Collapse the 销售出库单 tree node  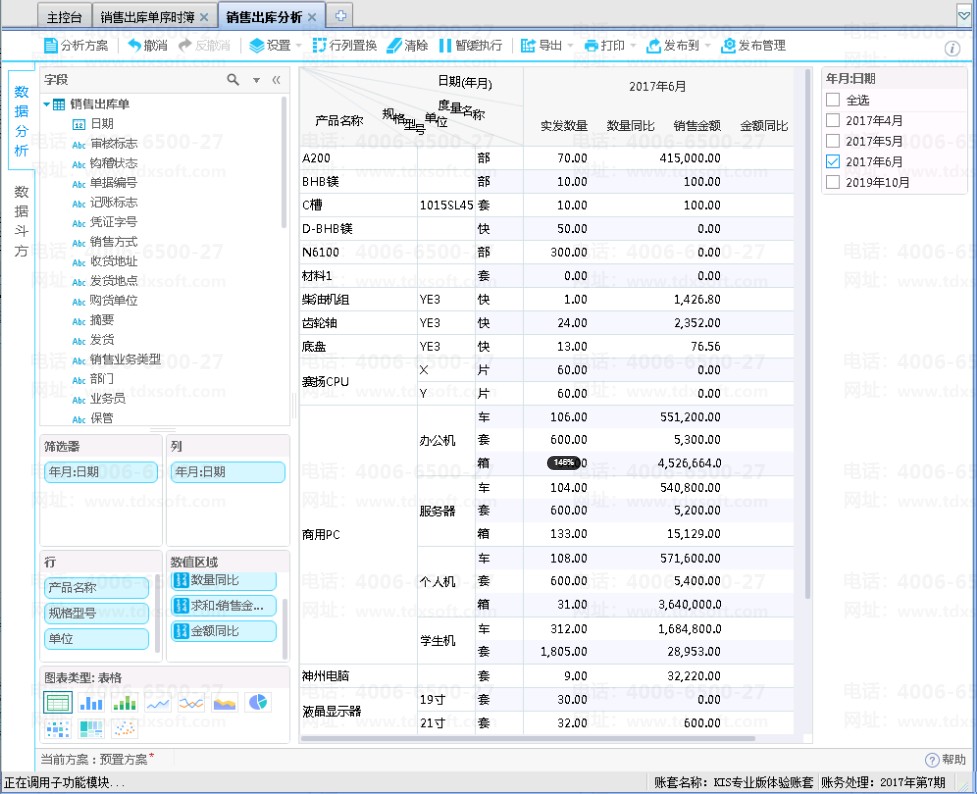47,104
